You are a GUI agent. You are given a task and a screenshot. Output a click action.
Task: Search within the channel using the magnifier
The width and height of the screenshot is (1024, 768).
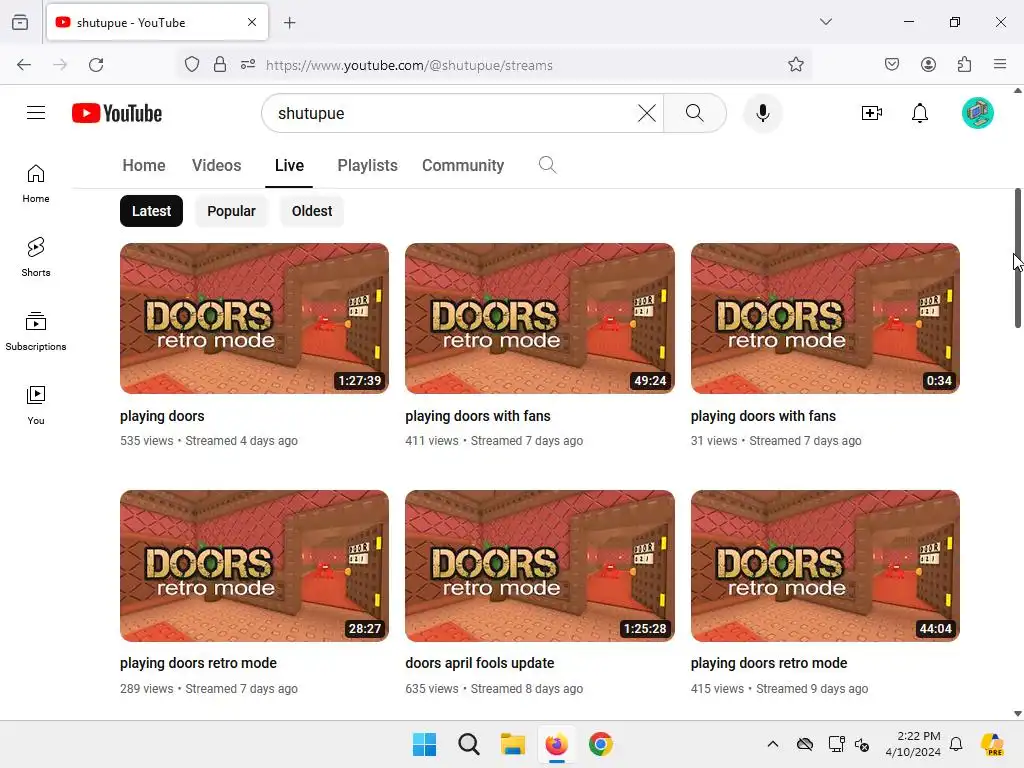(x=547, y=165)
